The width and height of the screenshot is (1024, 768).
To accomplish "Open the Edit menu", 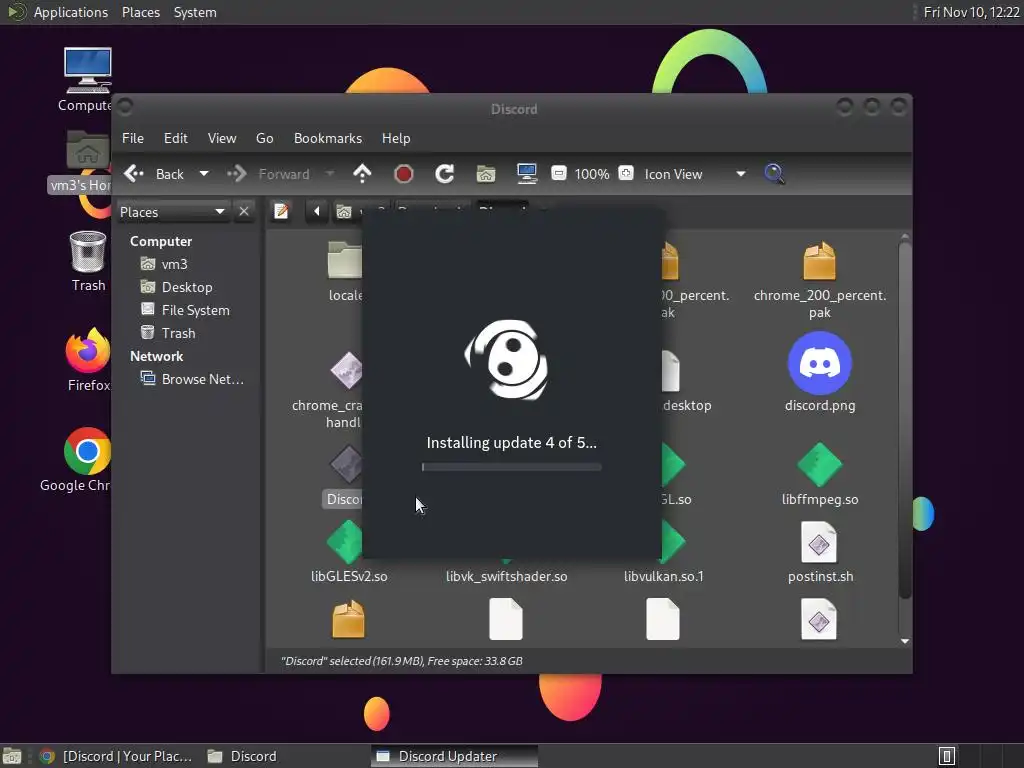I will click(175, 138).
